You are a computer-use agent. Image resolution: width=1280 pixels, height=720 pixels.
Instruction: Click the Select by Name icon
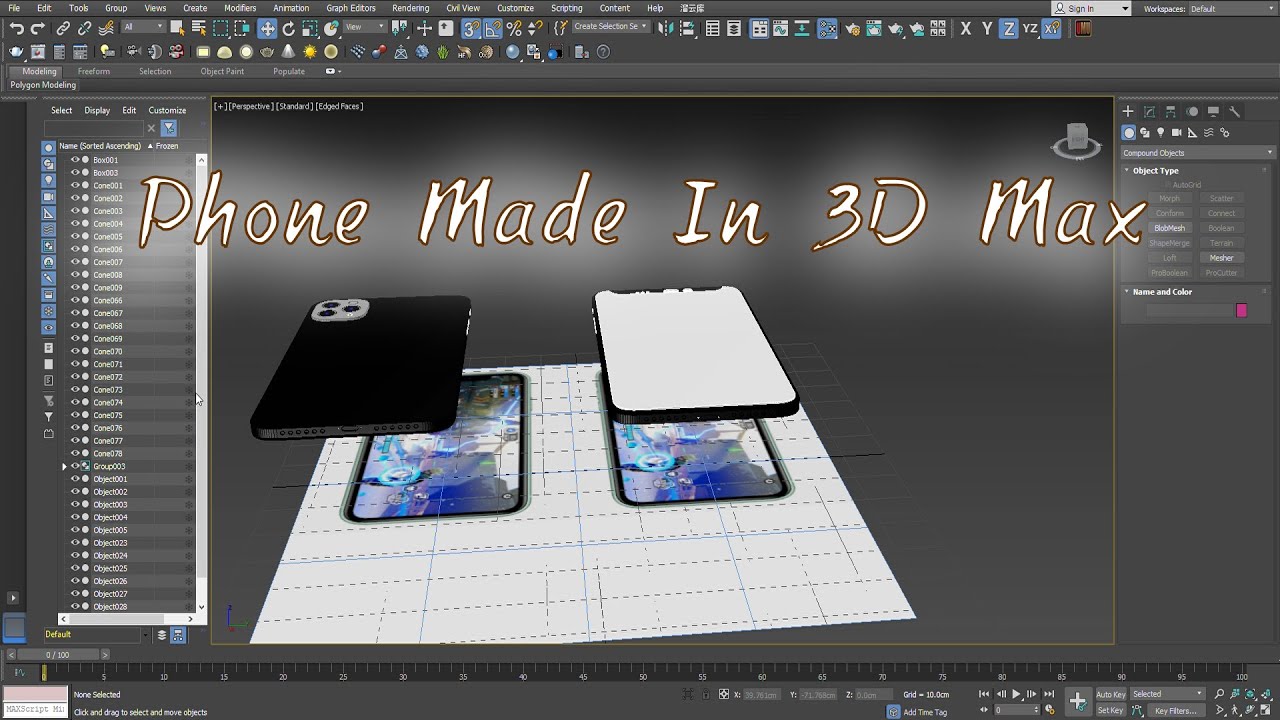click(x=199, y=29)
